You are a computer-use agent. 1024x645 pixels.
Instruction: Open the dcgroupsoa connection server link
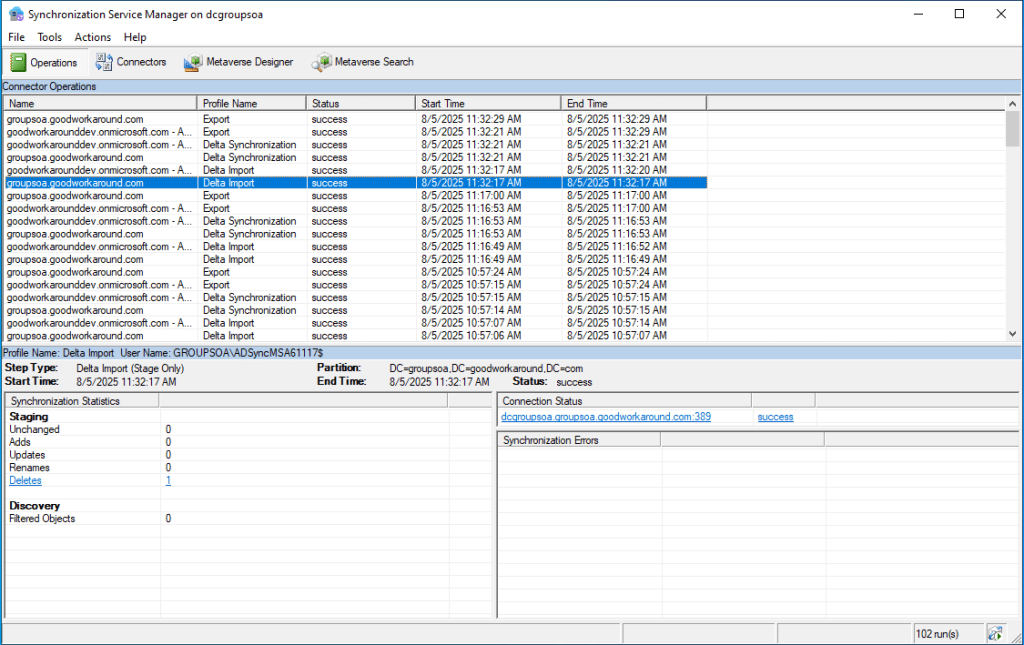606,417
